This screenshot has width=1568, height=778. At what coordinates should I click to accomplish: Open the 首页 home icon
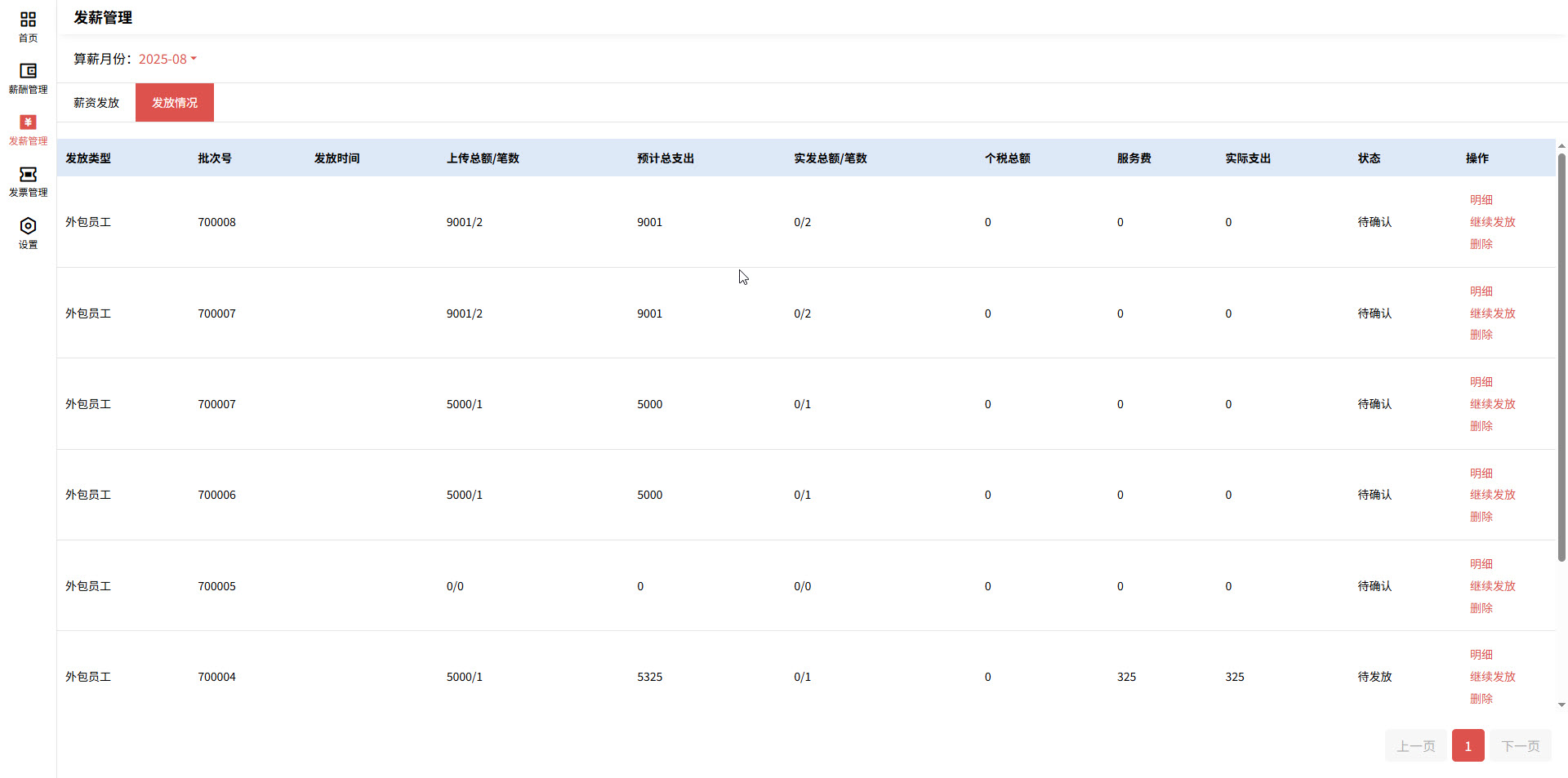point(28,25)
